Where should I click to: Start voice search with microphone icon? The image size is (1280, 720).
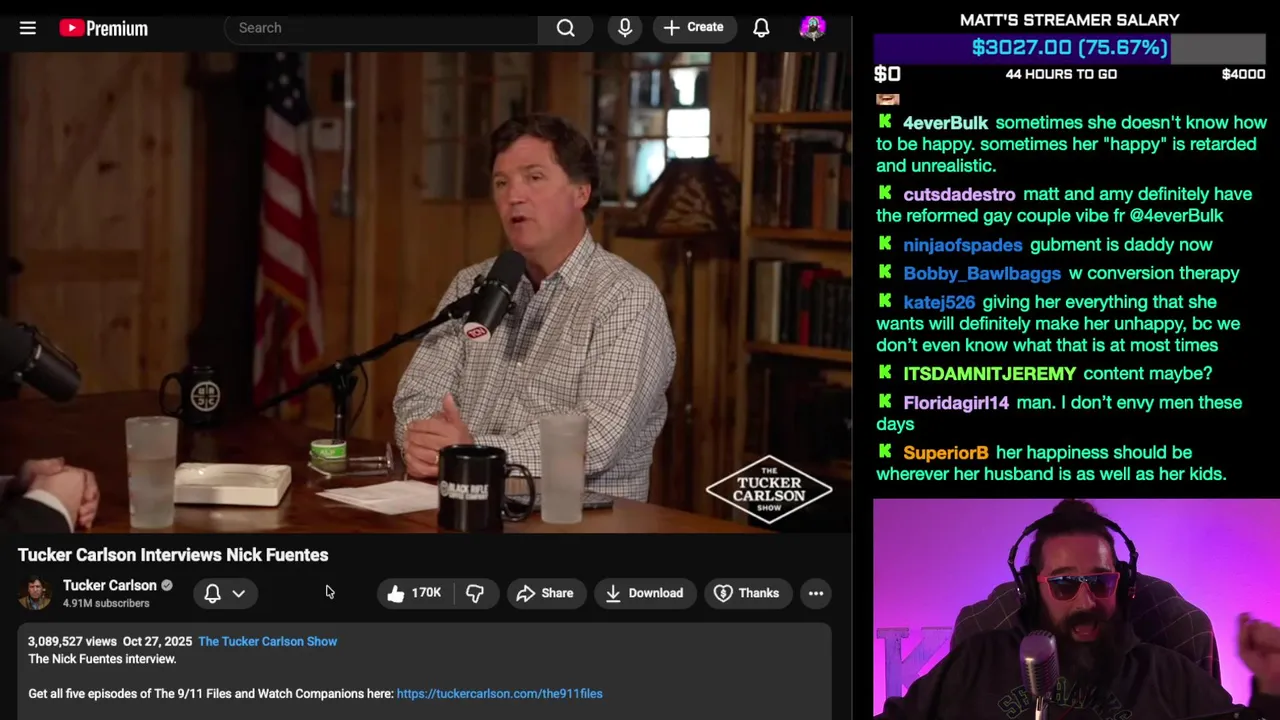coord(625,28)
